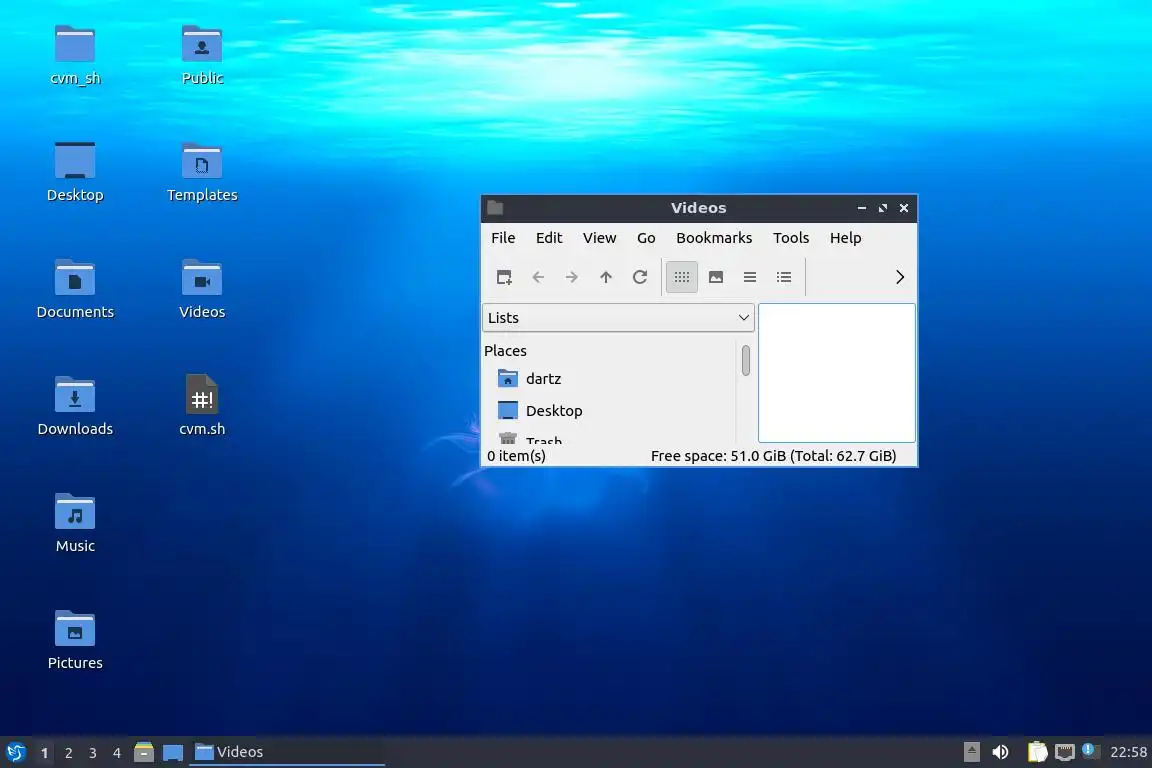Select the Templates desktop folder
1152x768 pixels.
click(202, 172)
